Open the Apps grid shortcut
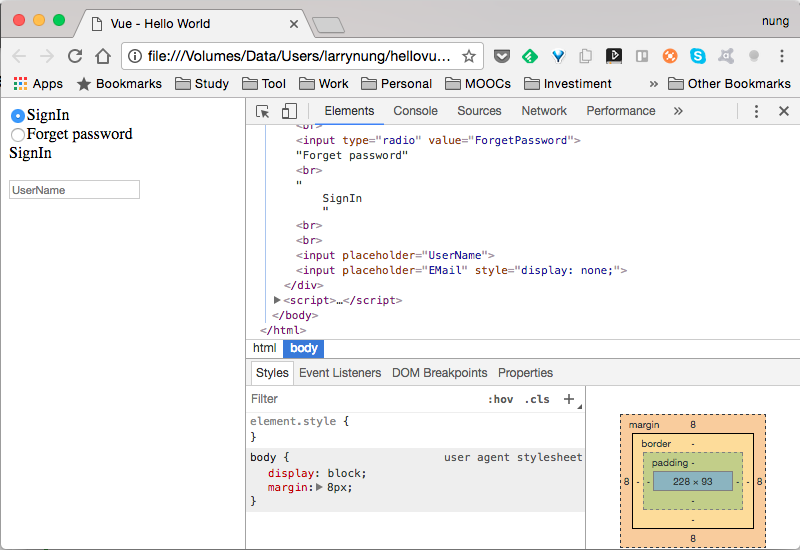This screenshot has width=800, height=550. (38, 84)
